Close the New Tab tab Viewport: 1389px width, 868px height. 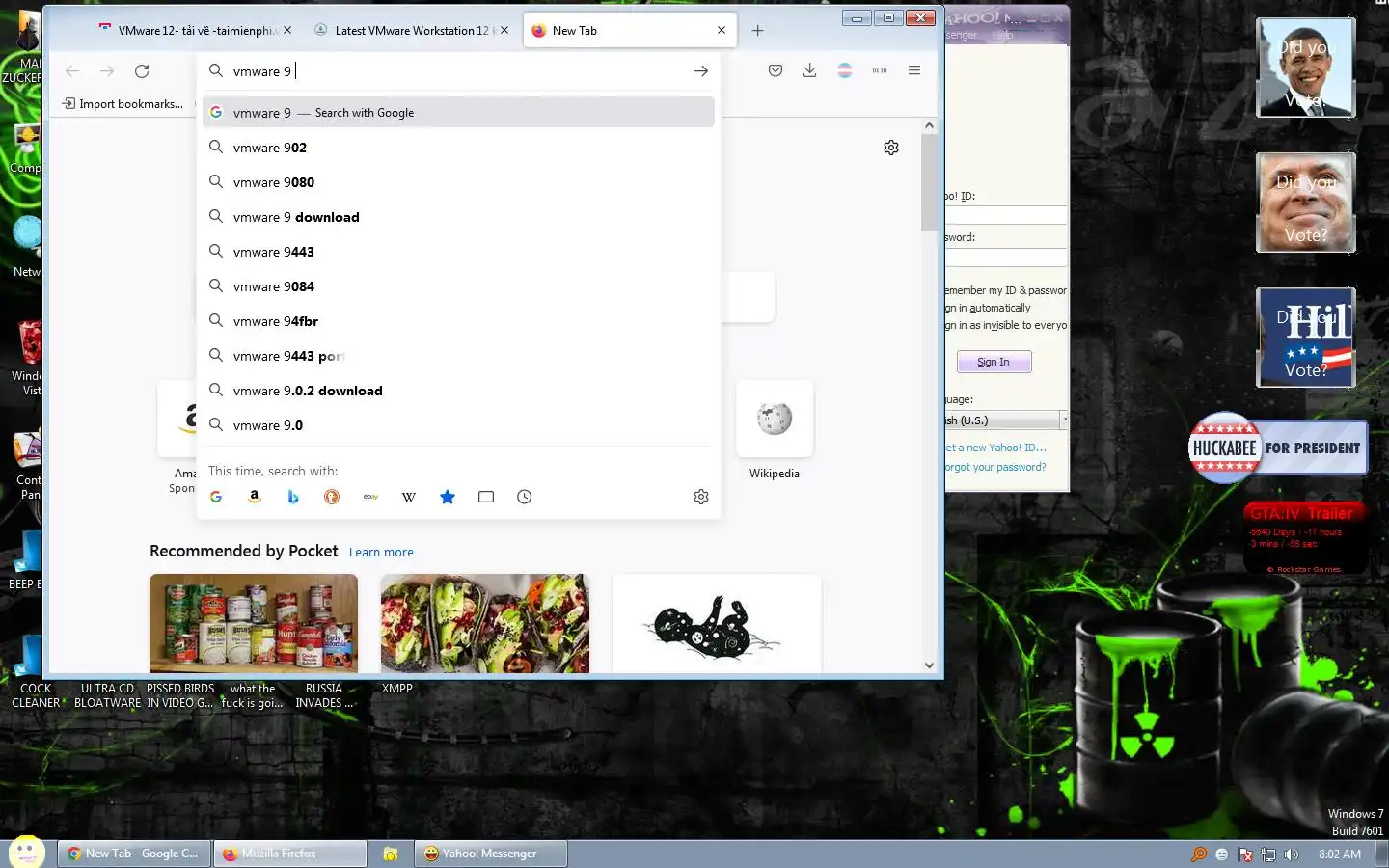(722, 31)
